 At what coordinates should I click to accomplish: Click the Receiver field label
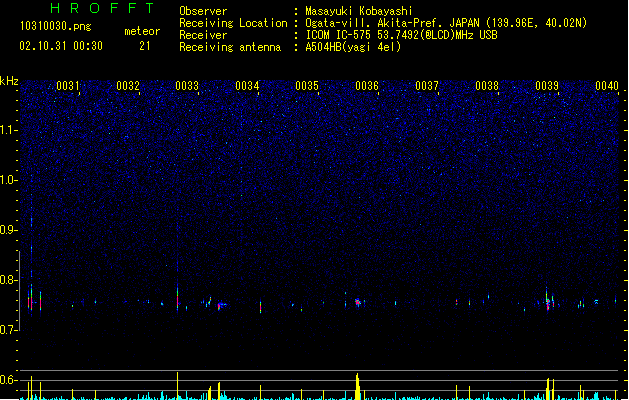[203, 35]
